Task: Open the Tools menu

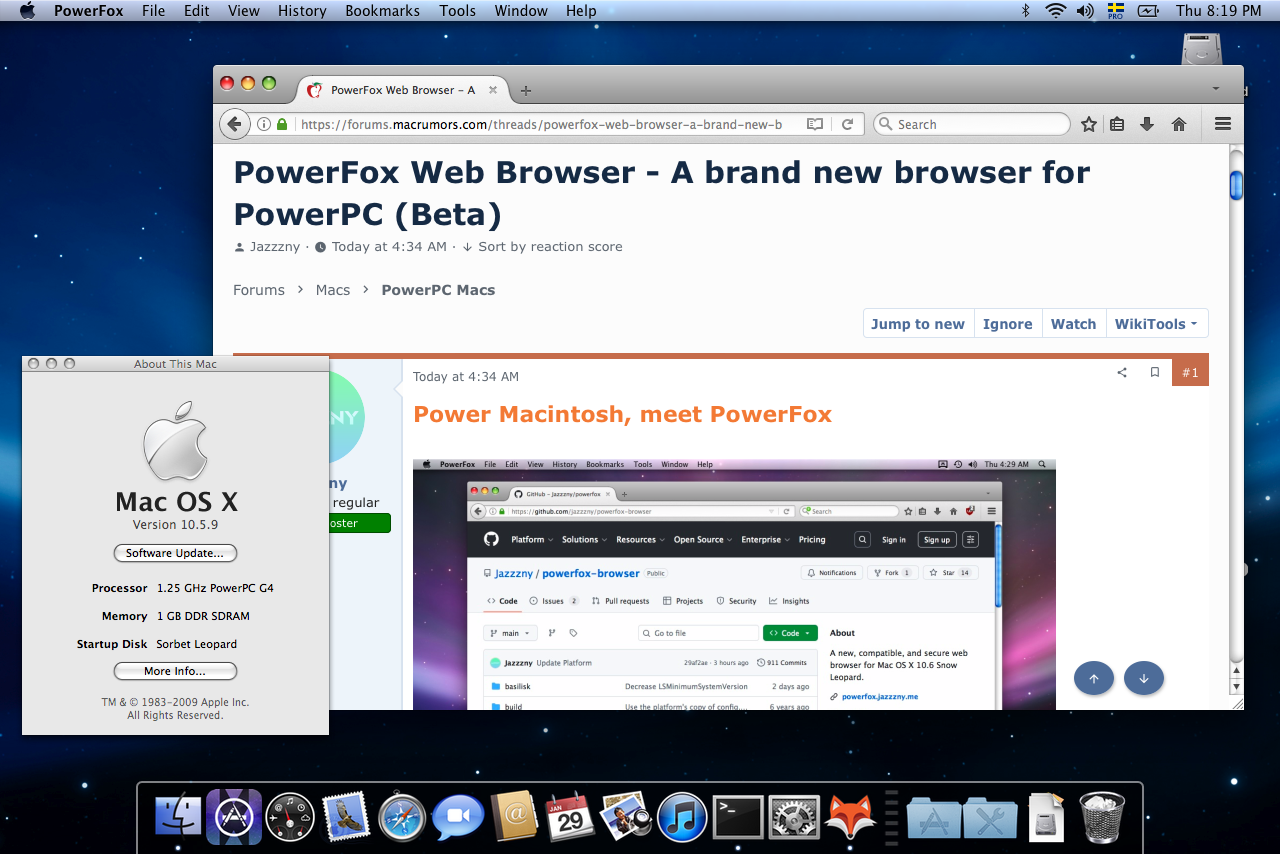Action: tap(457, 11)
